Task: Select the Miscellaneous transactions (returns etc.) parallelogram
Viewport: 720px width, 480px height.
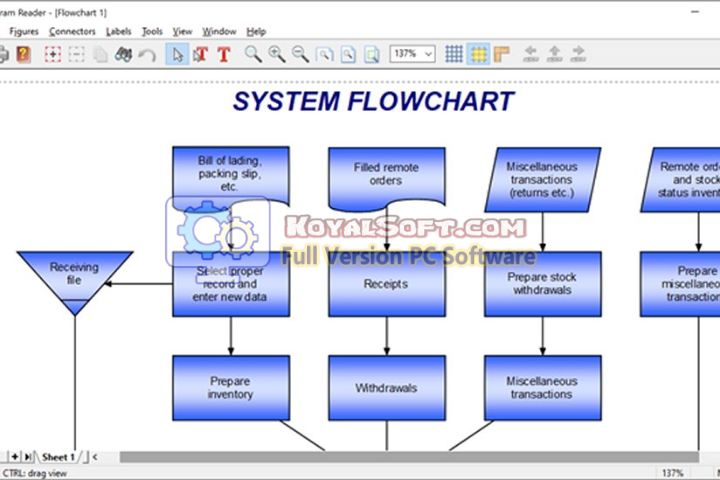Action: [542, 180]
